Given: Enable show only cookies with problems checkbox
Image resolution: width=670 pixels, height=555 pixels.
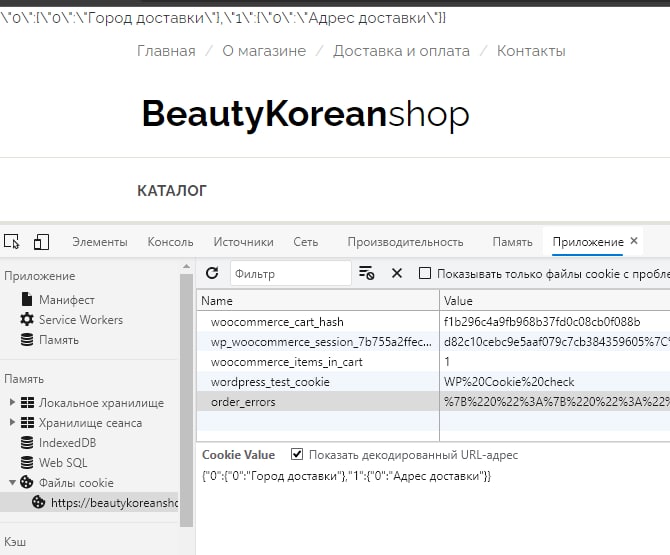Looking at the screenshot, I should click(x=425, y=273).
